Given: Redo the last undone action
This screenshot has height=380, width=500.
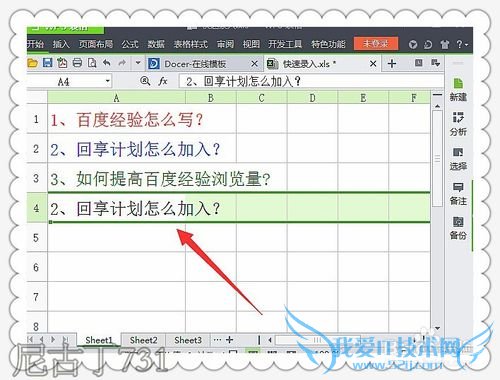Looking at the screenshot, I should pos(122,63).
